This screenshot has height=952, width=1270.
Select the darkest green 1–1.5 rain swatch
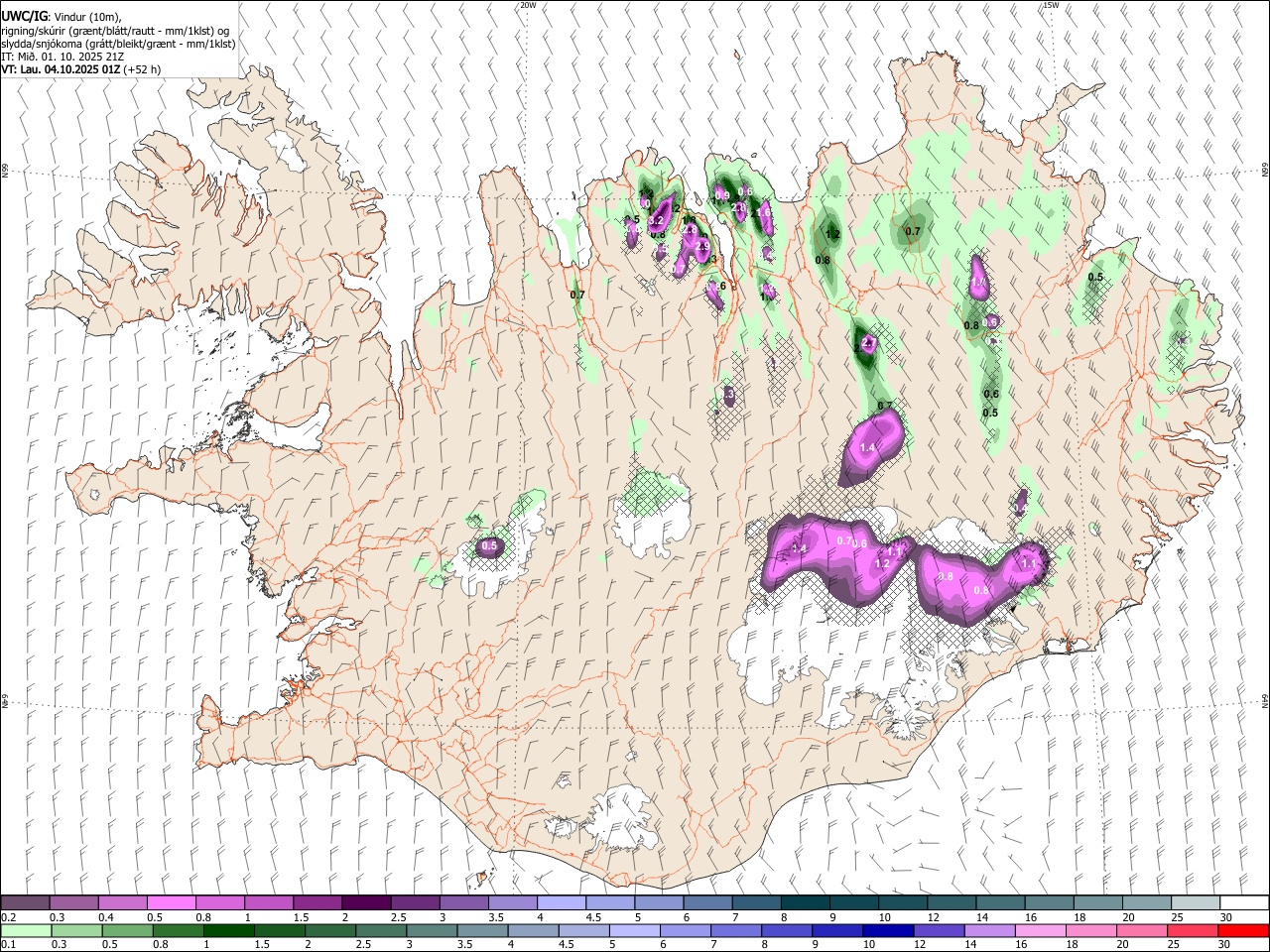pos(228,930)
